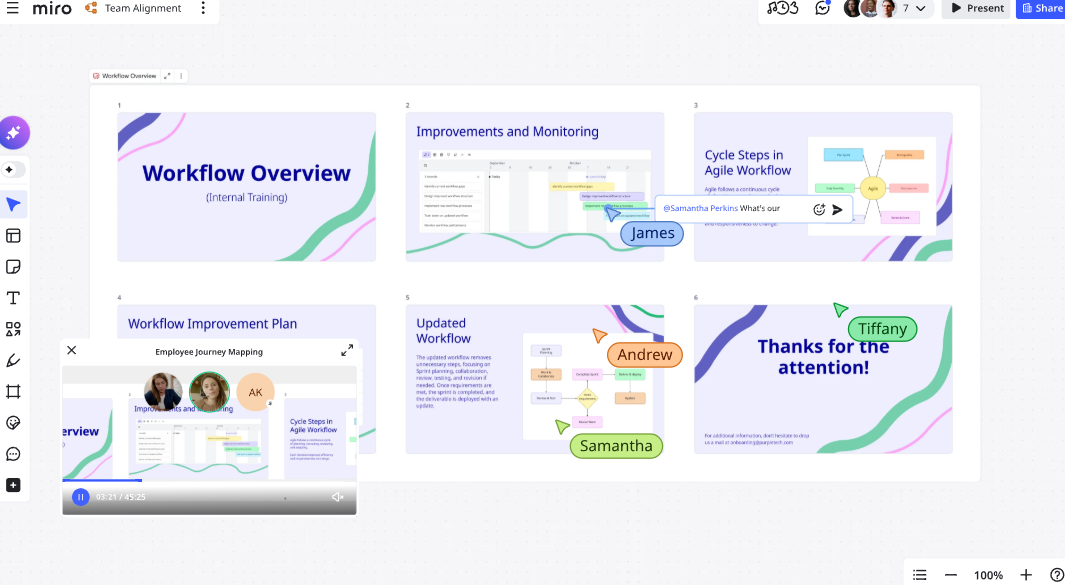Click the Share button
The image size is (1065, 585).
pos(1042,8)
